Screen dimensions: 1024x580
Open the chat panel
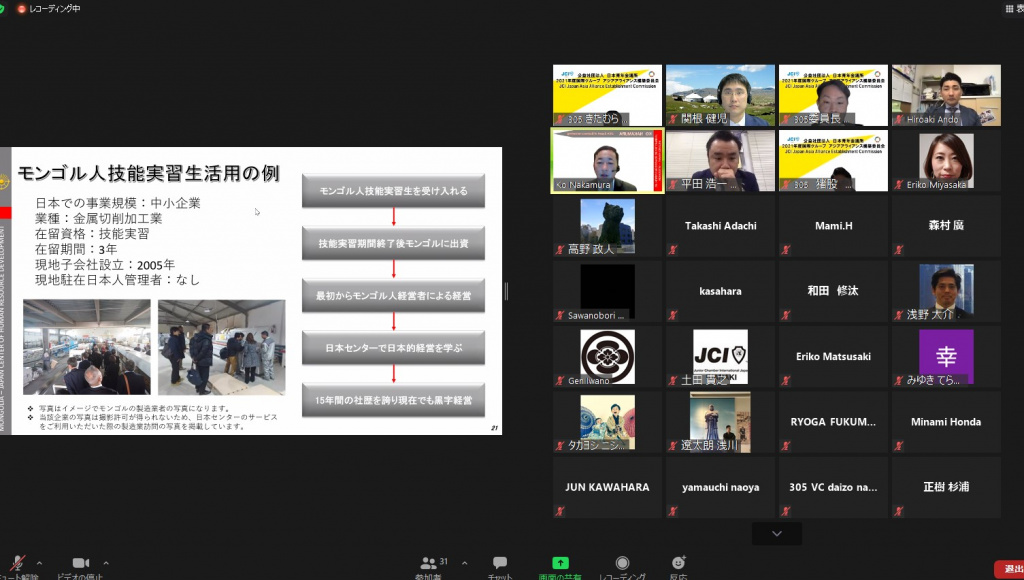[499, 566]
